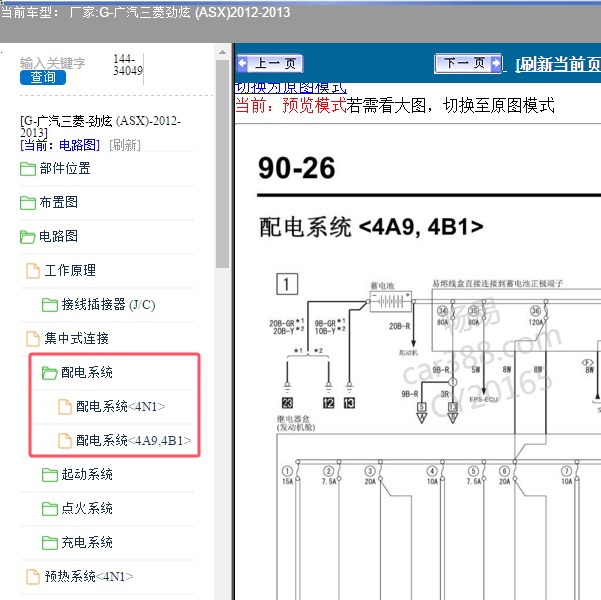Screen dimensions: 601x600
Task: Click the sidebar vertical scrollbar thumb
Action: (222, 164)
